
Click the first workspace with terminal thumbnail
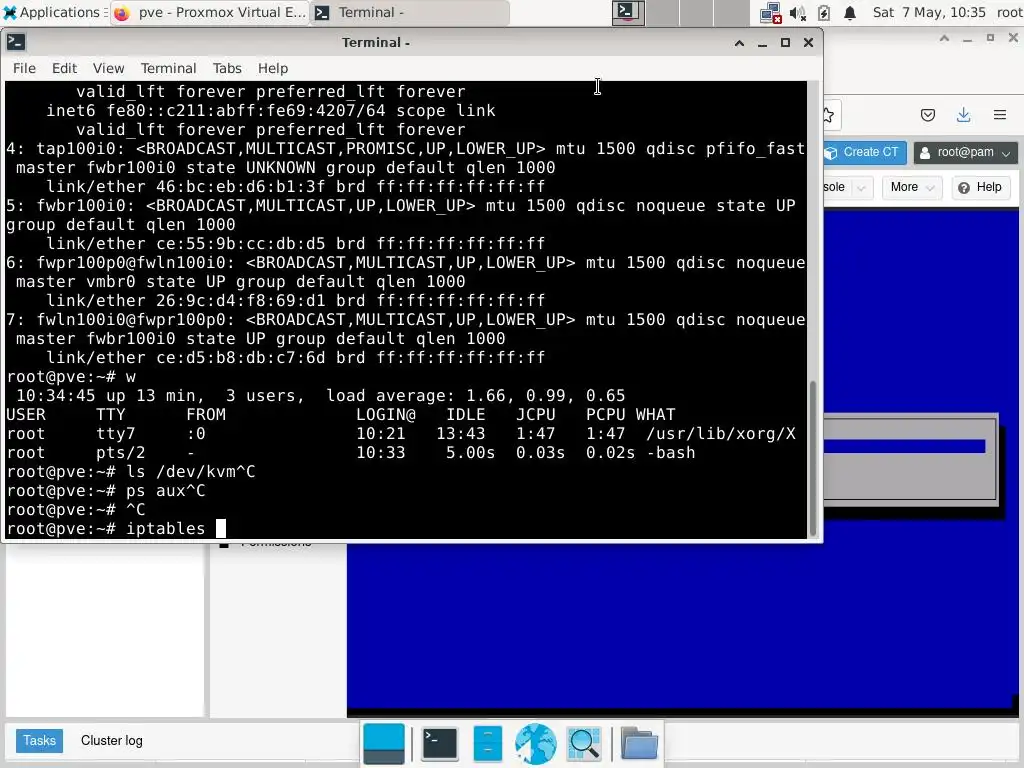click(x=628, y=12)
